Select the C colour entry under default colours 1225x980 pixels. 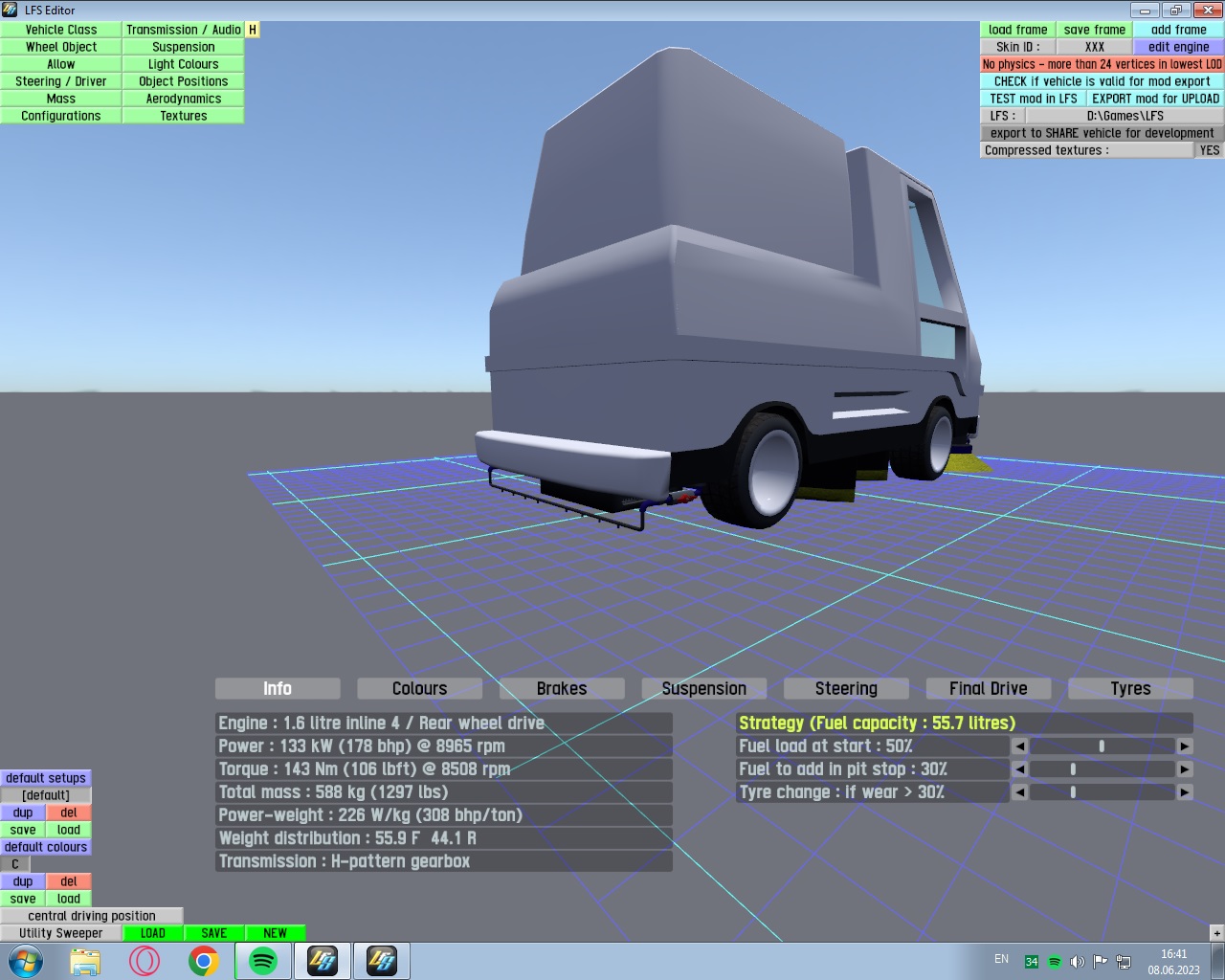pyautogui.click(x=15, y=864)
